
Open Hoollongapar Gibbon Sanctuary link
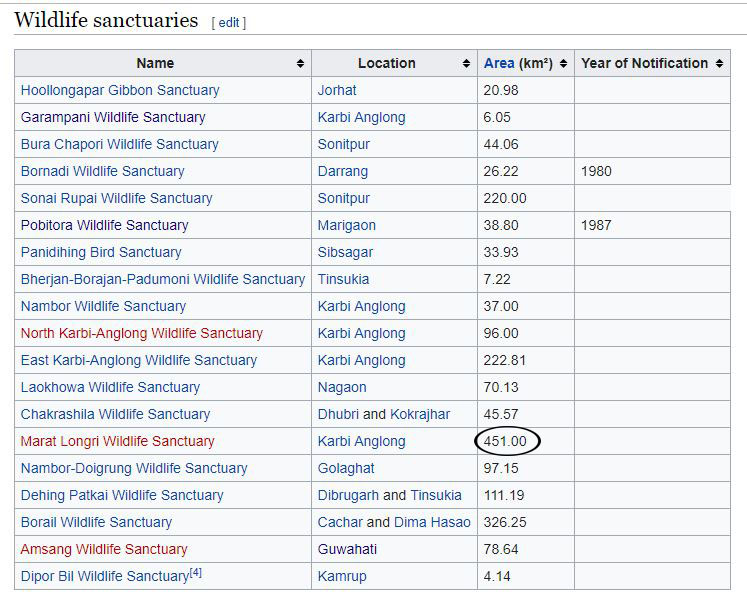point(120,90)
